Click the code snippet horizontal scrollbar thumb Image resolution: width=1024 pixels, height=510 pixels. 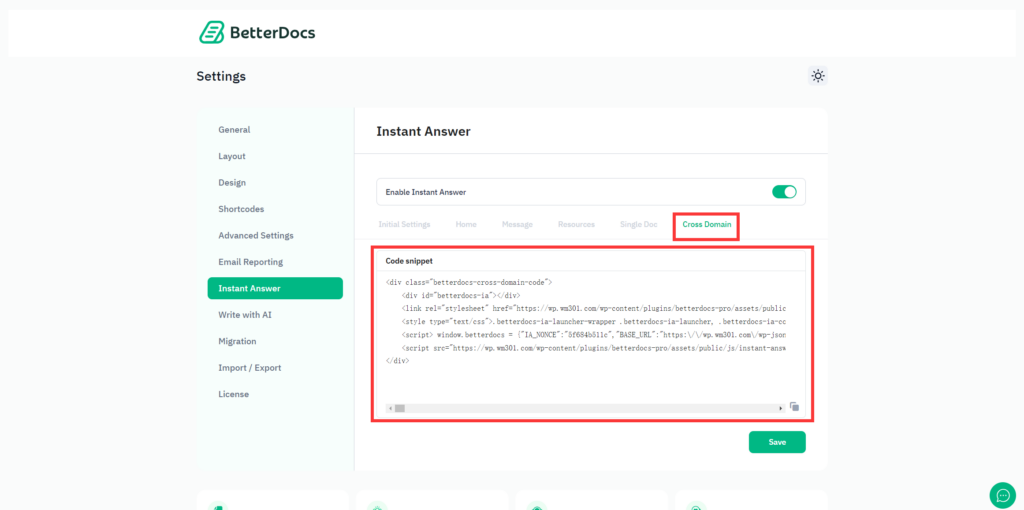click(x=400, y=408)
